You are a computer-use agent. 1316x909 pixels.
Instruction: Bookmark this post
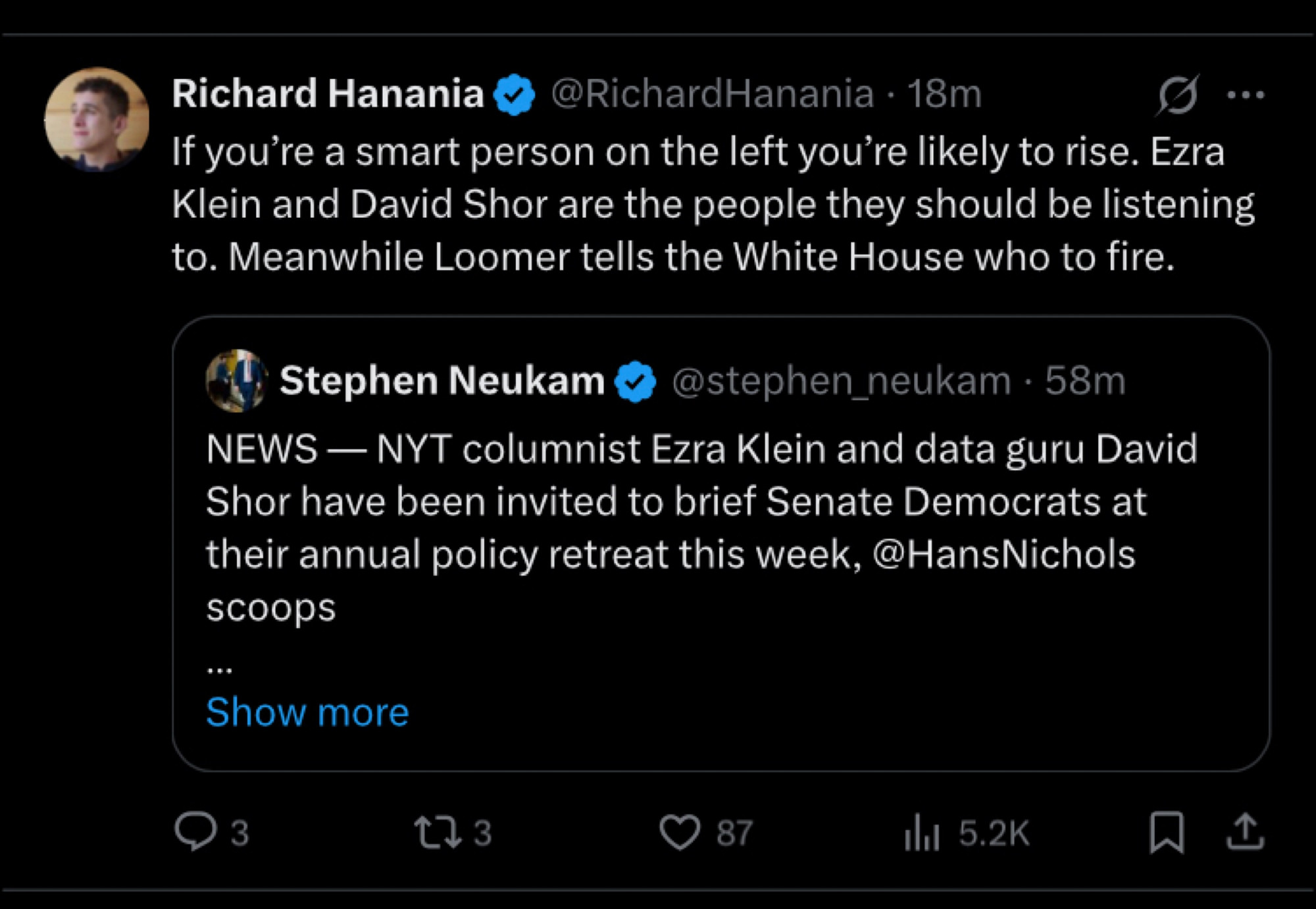click(x=1167, y=832)
